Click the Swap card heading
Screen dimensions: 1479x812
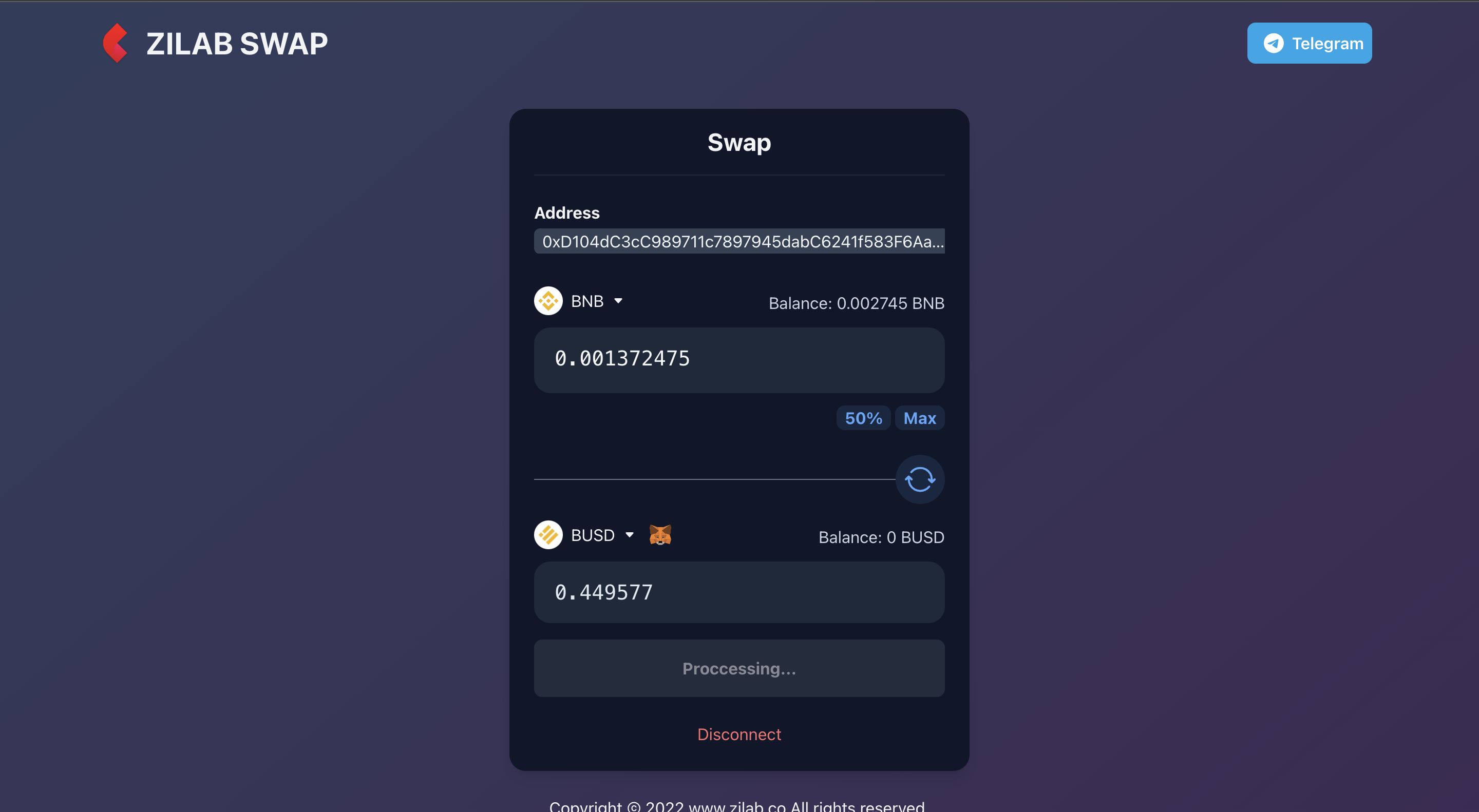[x=739, y=142]
